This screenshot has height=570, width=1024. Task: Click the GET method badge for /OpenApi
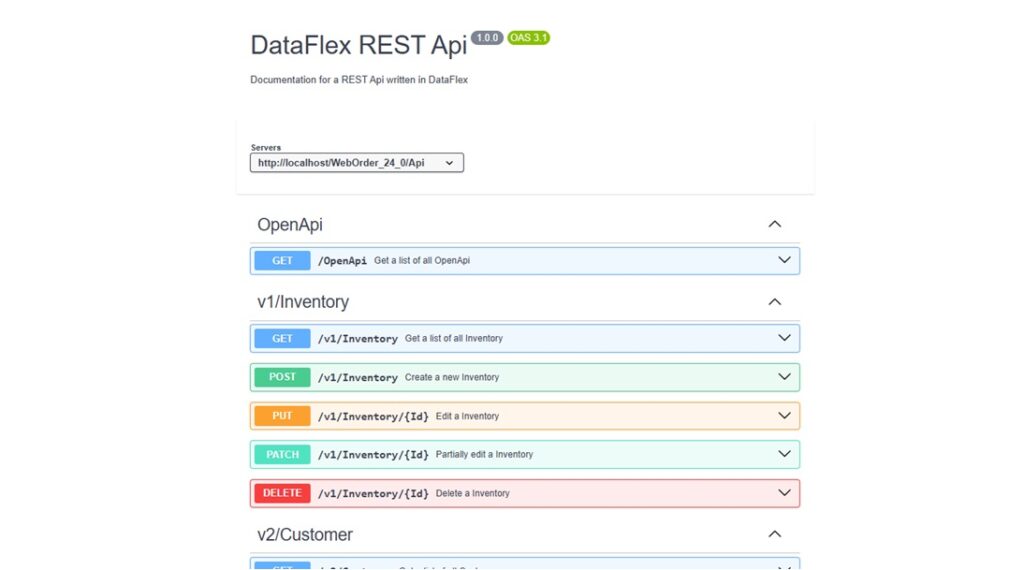[x=283, y=261]
